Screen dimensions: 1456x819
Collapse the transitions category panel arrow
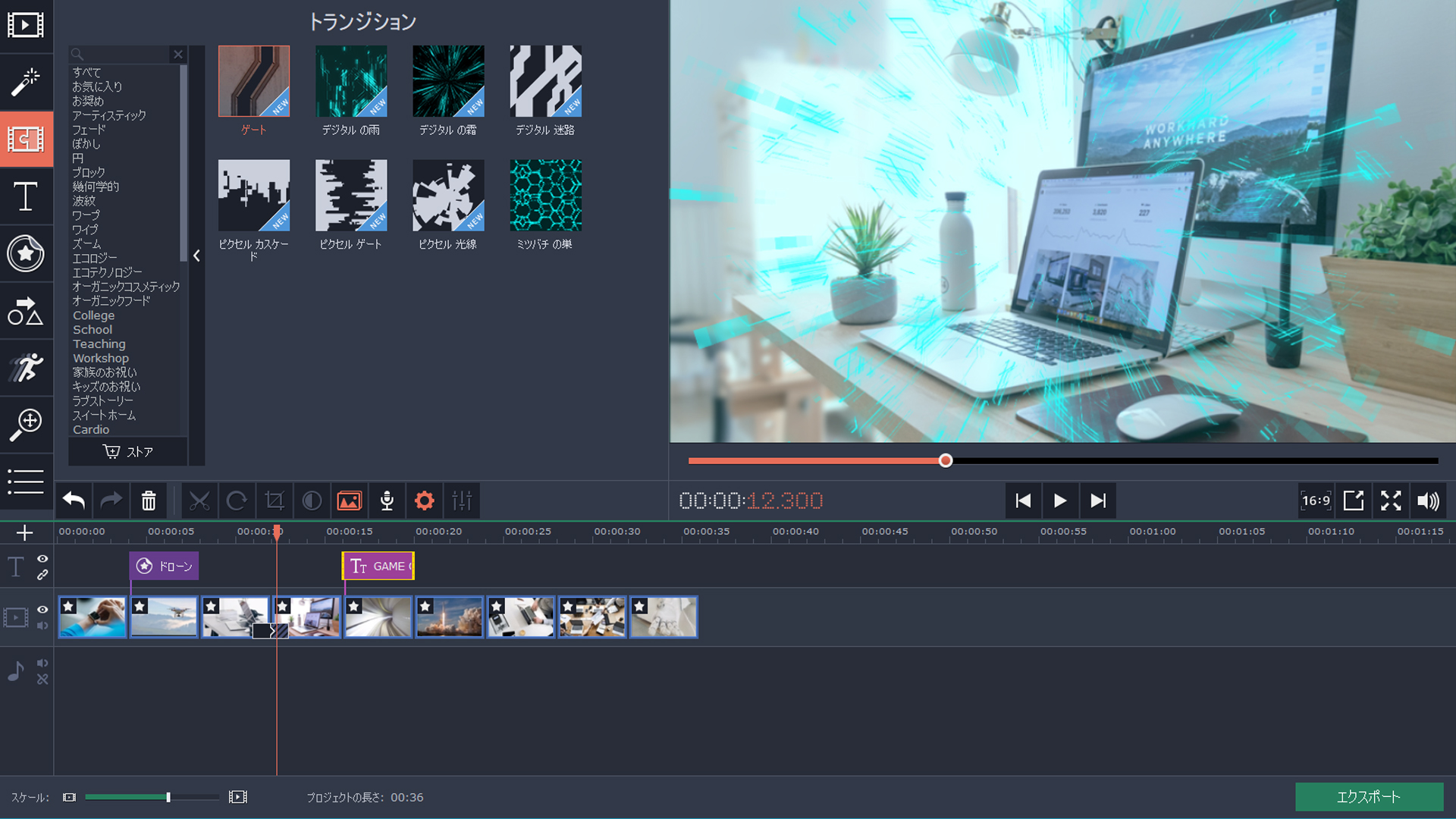197,256
